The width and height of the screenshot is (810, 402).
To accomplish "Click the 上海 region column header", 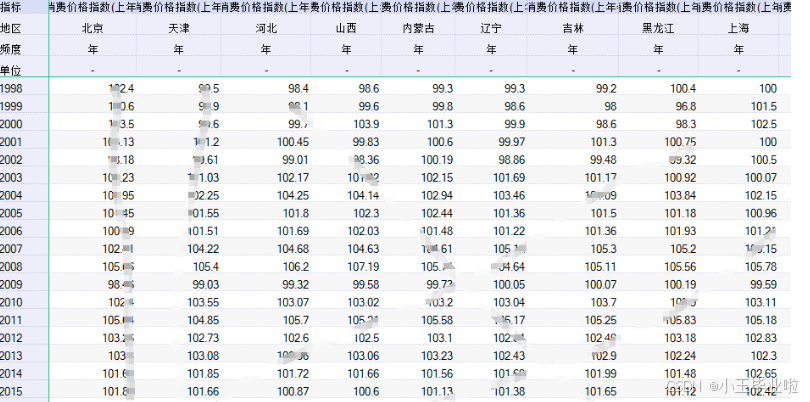I will click(x=739, y=28).
